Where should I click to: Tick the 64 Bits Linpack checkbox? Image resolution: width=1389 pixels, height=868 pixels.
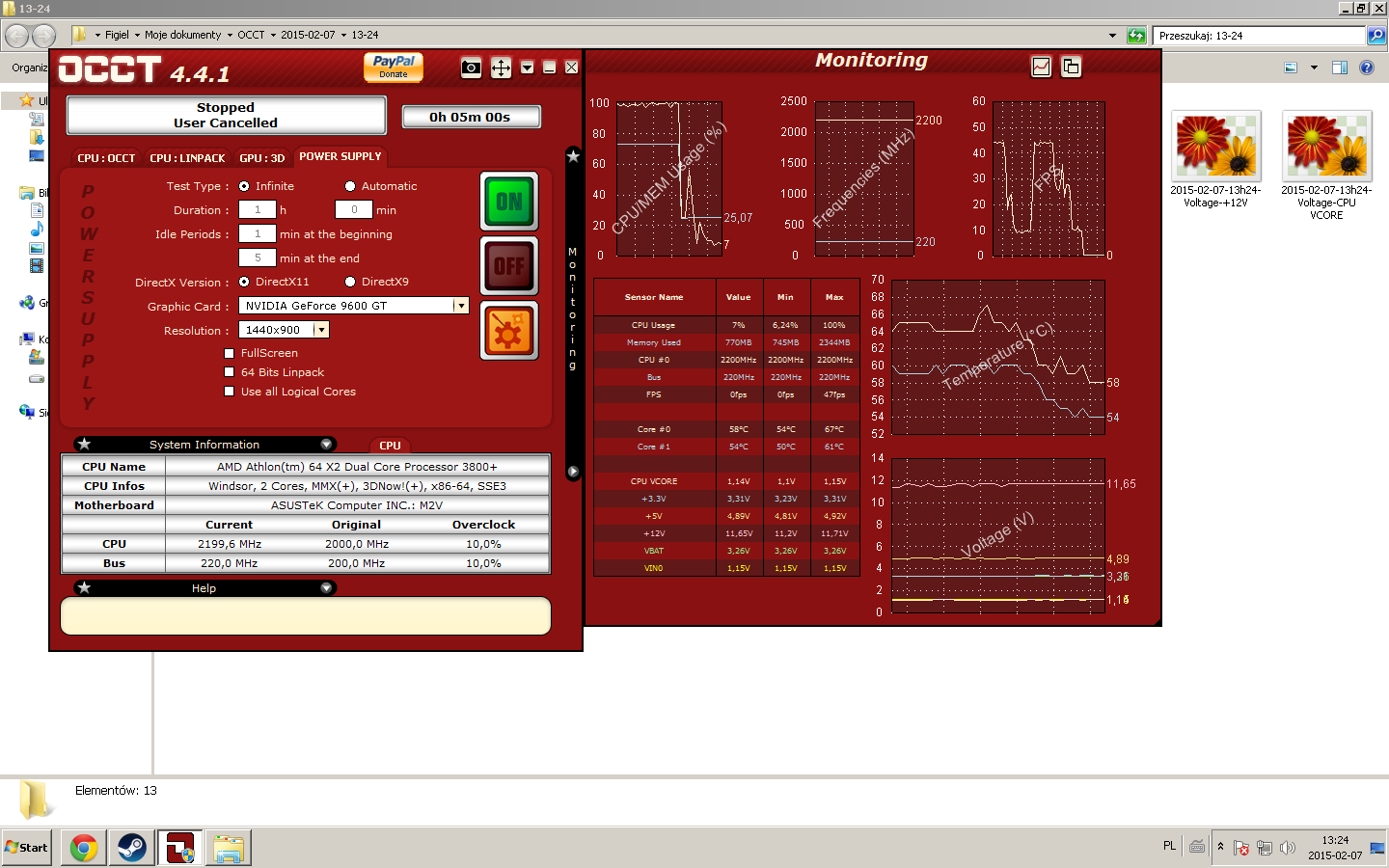click(230, 372)
